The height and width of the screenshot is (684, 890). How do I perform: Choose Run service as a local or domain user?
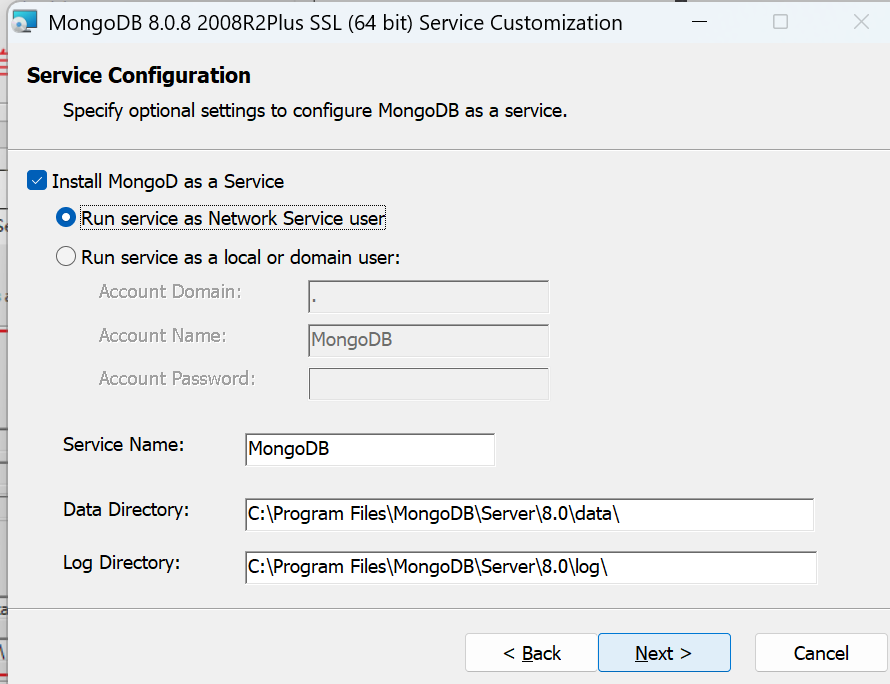66,257
